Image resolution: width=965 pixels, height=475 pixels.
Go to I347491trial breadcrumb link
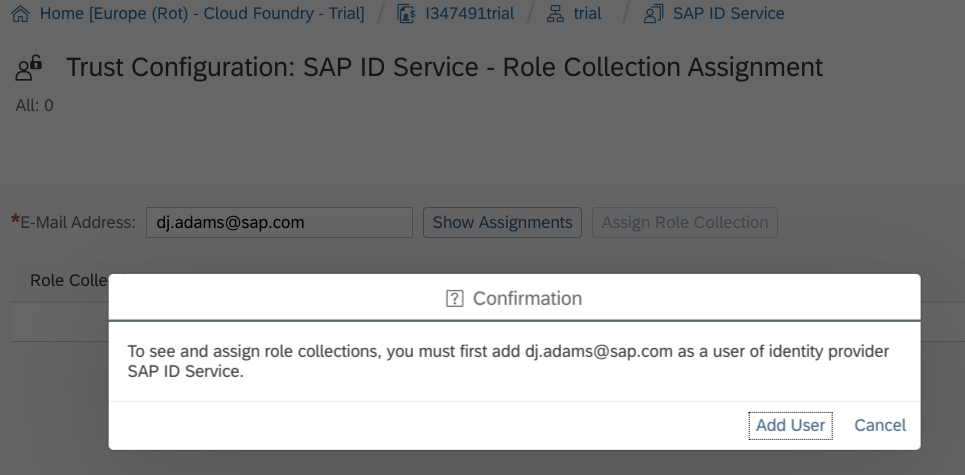click(x=470, y=14)
